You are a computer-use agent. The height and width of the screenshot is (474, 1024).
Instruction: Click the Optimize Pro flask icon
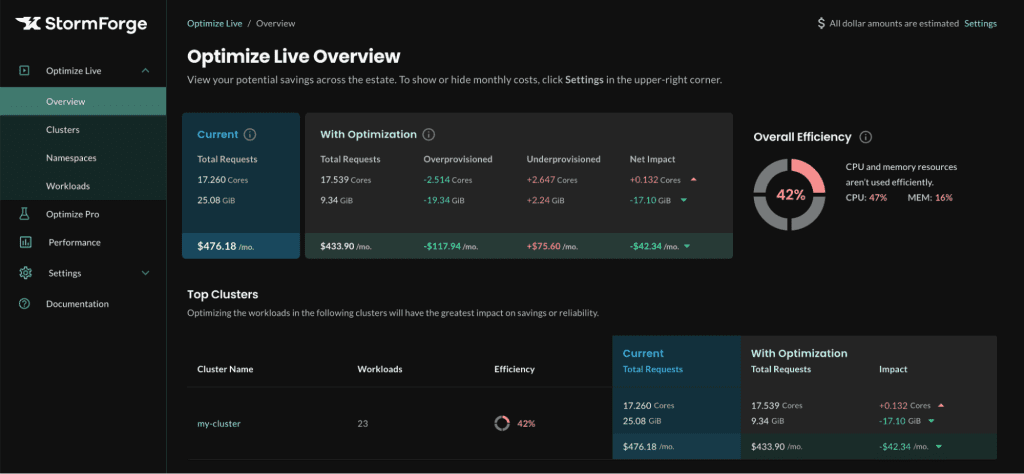coord(25,214)
